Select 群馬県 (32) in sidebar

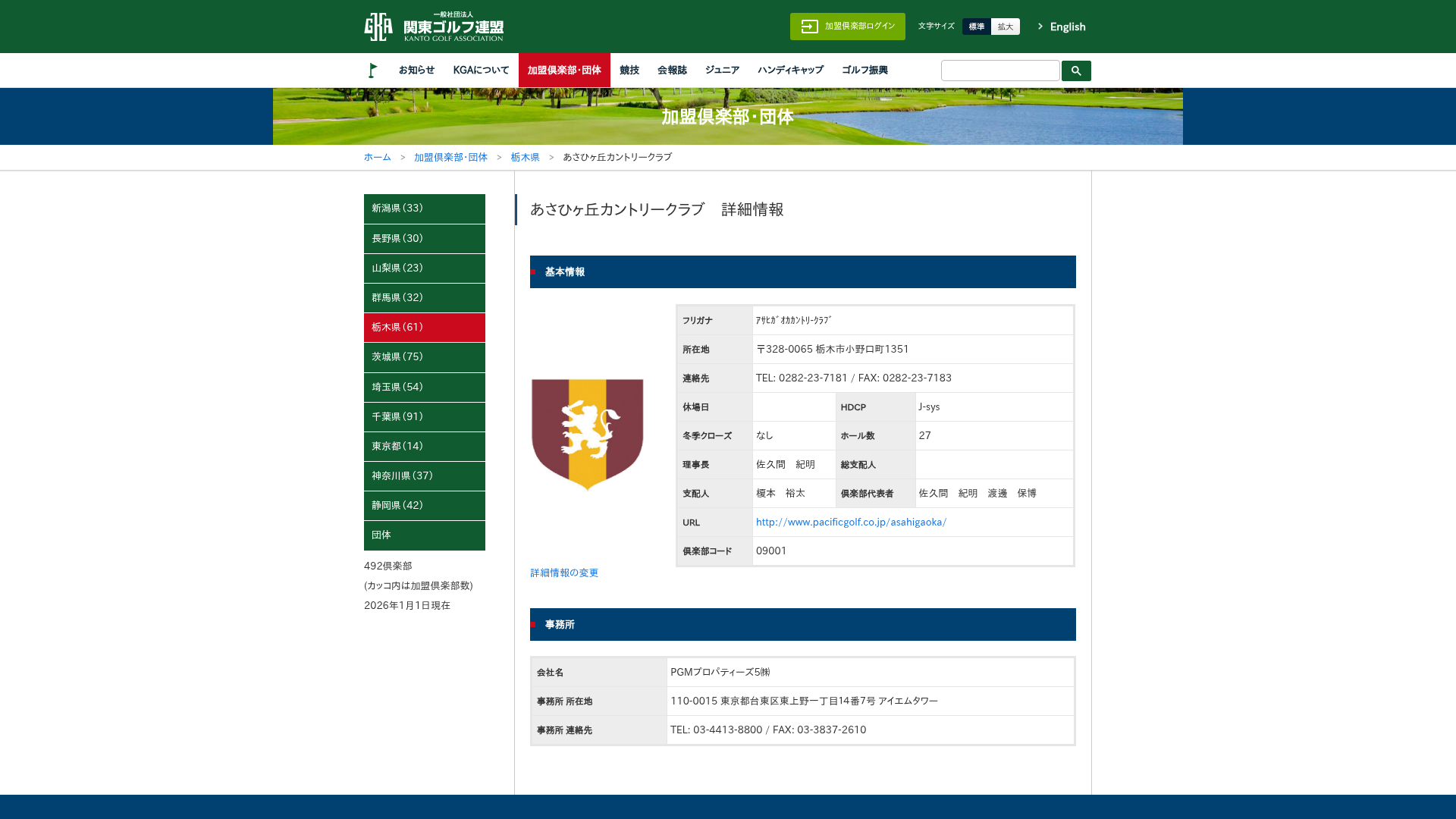pyautogui.click(x=425, y=298)
